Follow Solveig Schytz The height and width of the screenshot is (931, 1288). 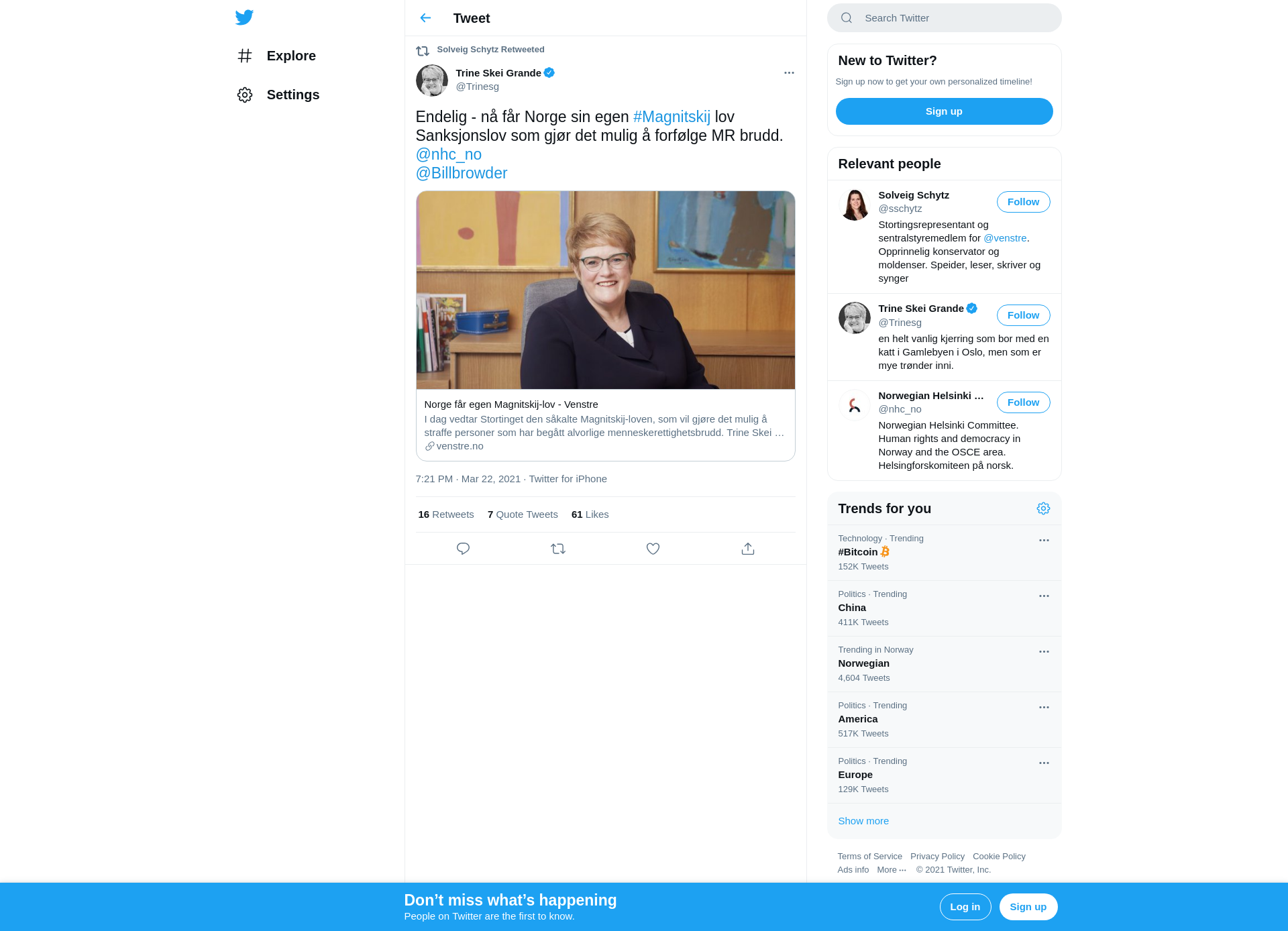1023,202
